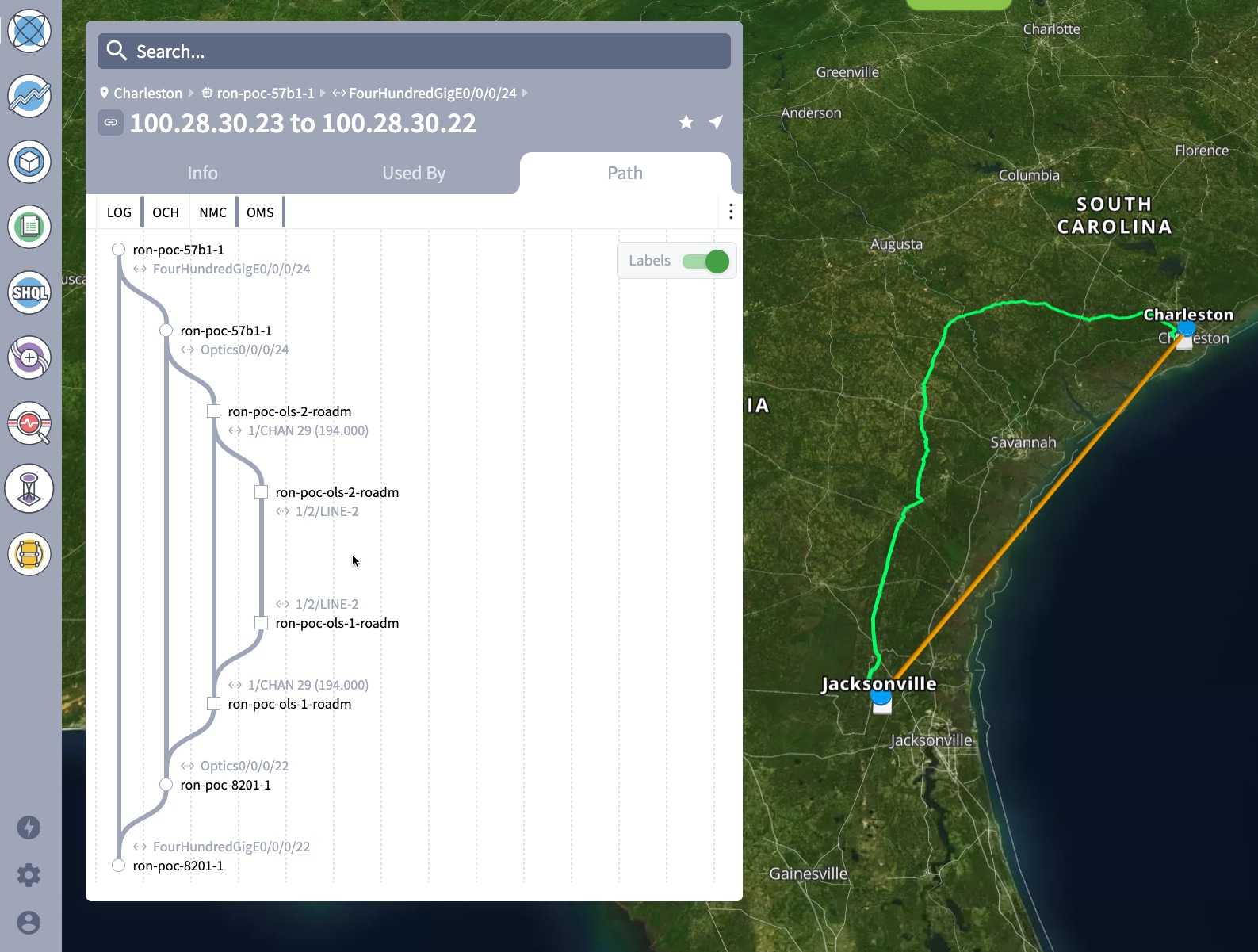The image size is (1258, 952).
Task: Click FourHundredGigE0/0/0/24 port label in path
Action: tap(231, 269)
